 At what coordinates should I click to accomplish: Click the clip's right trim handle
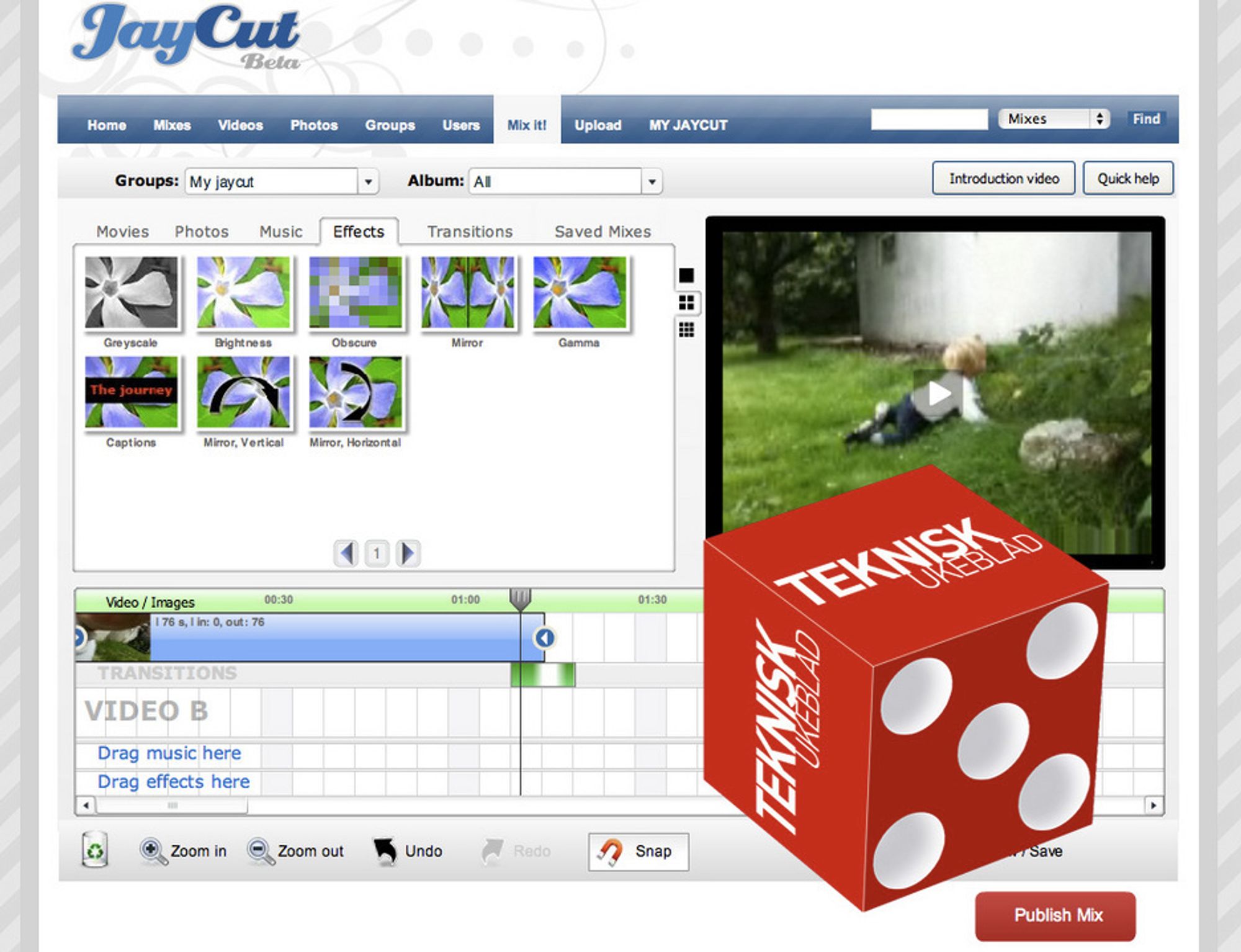coord(544,637)
